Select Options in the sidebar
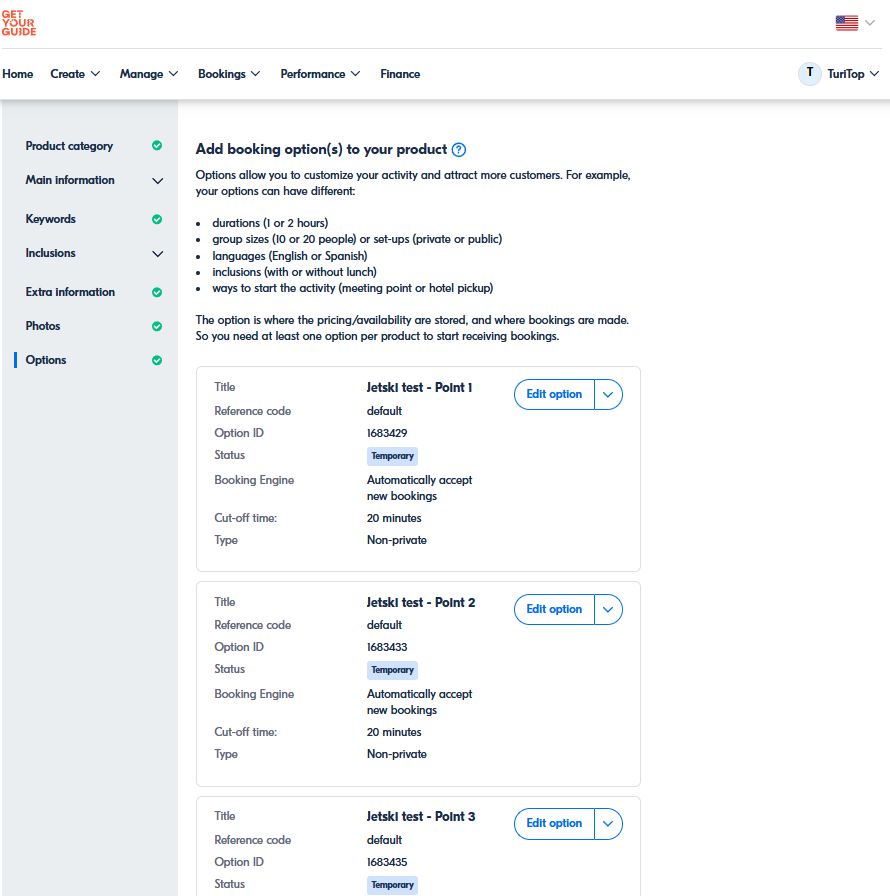 46,360
